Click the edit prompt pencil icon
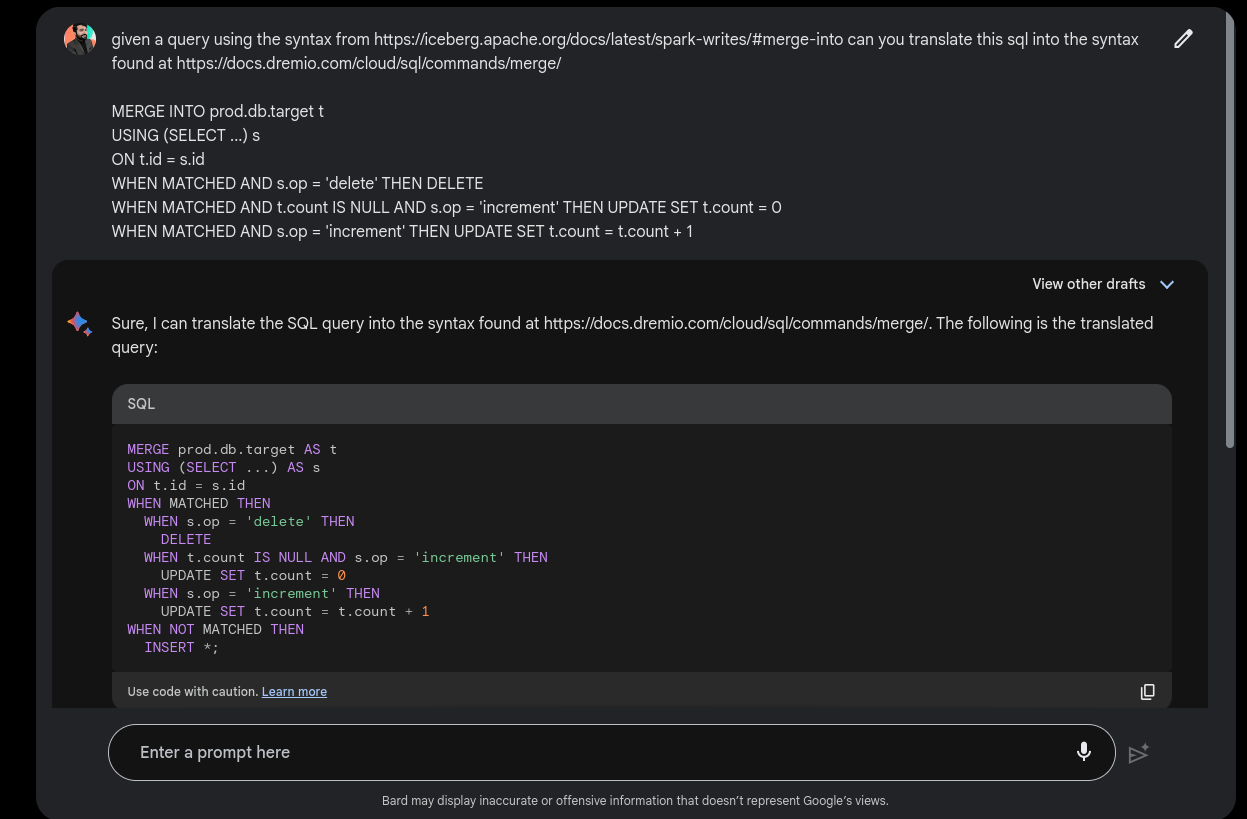1247x819 pixels. [1183, 39]
